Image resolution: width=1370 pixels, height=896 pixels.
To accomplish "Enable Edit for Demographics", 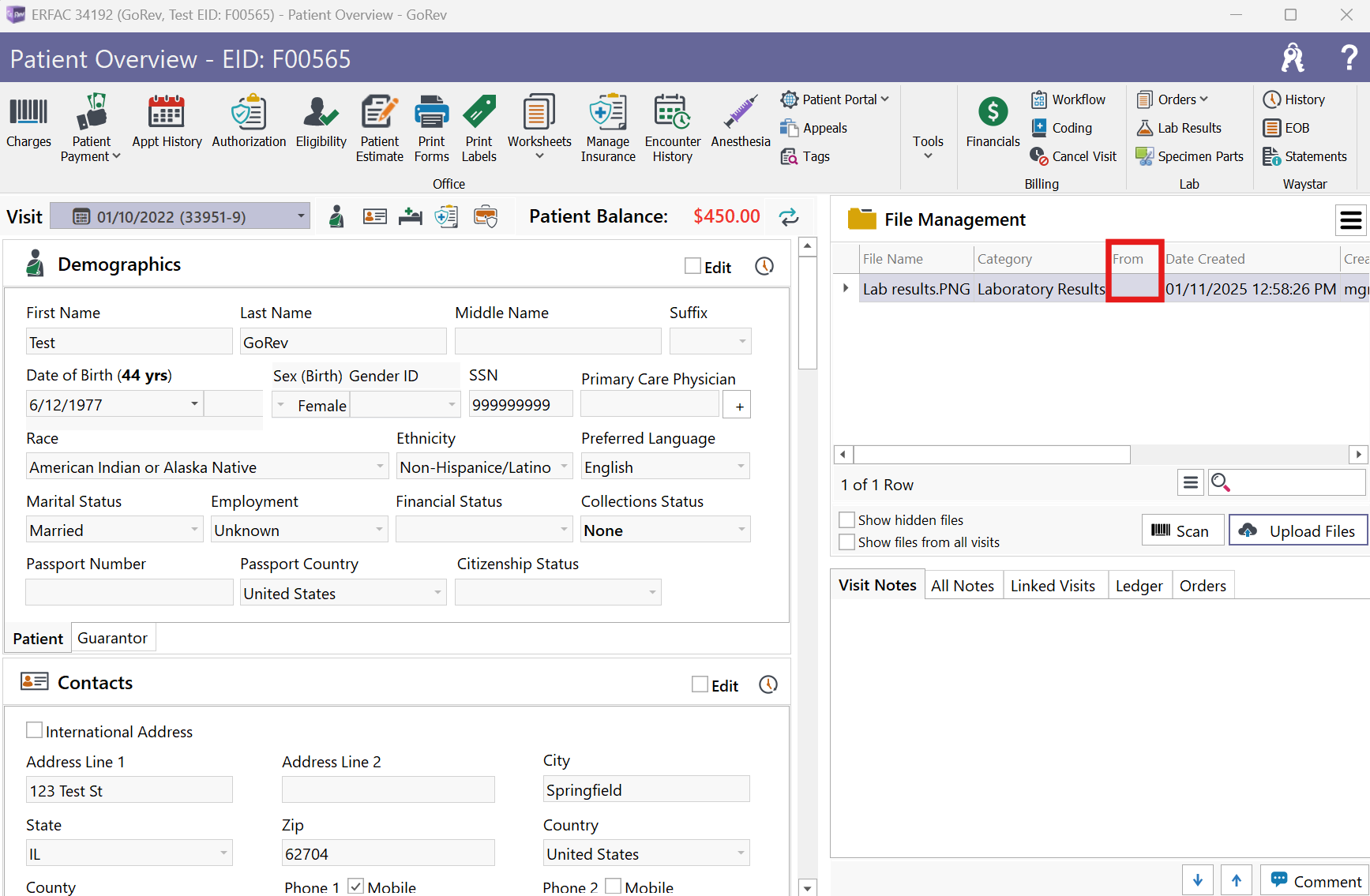I will (693, 266).
